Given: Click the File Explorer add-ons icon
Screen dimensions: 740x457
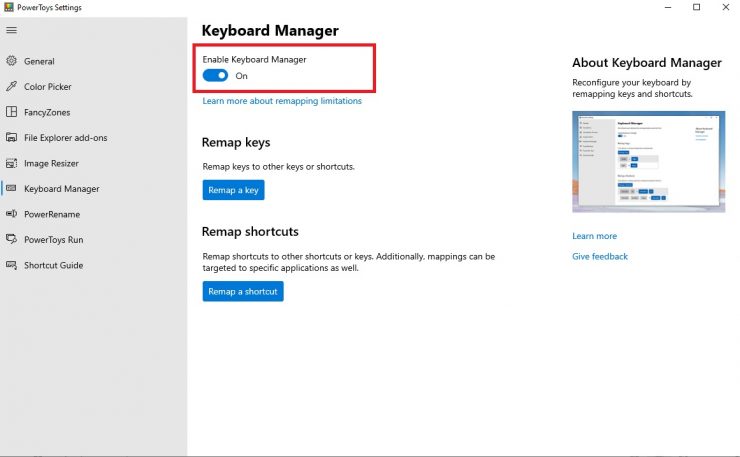Looking at the screenshot, I should tap(11, 137).
